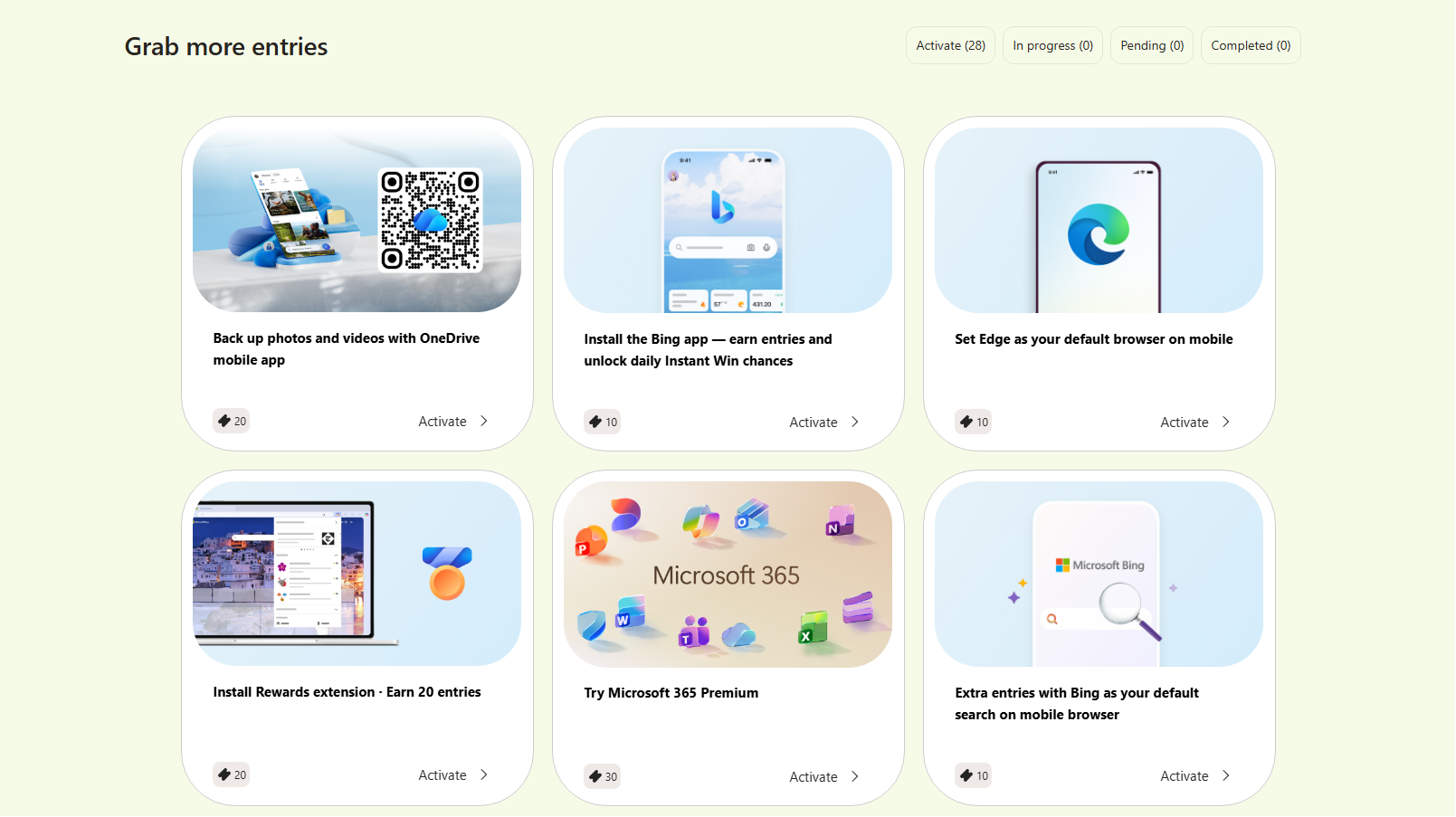Click the PowerPoint icon in Microsoft 365 card
This screenshot has width=1456, height=817.
pyautogui.click(x=590, y=540)
